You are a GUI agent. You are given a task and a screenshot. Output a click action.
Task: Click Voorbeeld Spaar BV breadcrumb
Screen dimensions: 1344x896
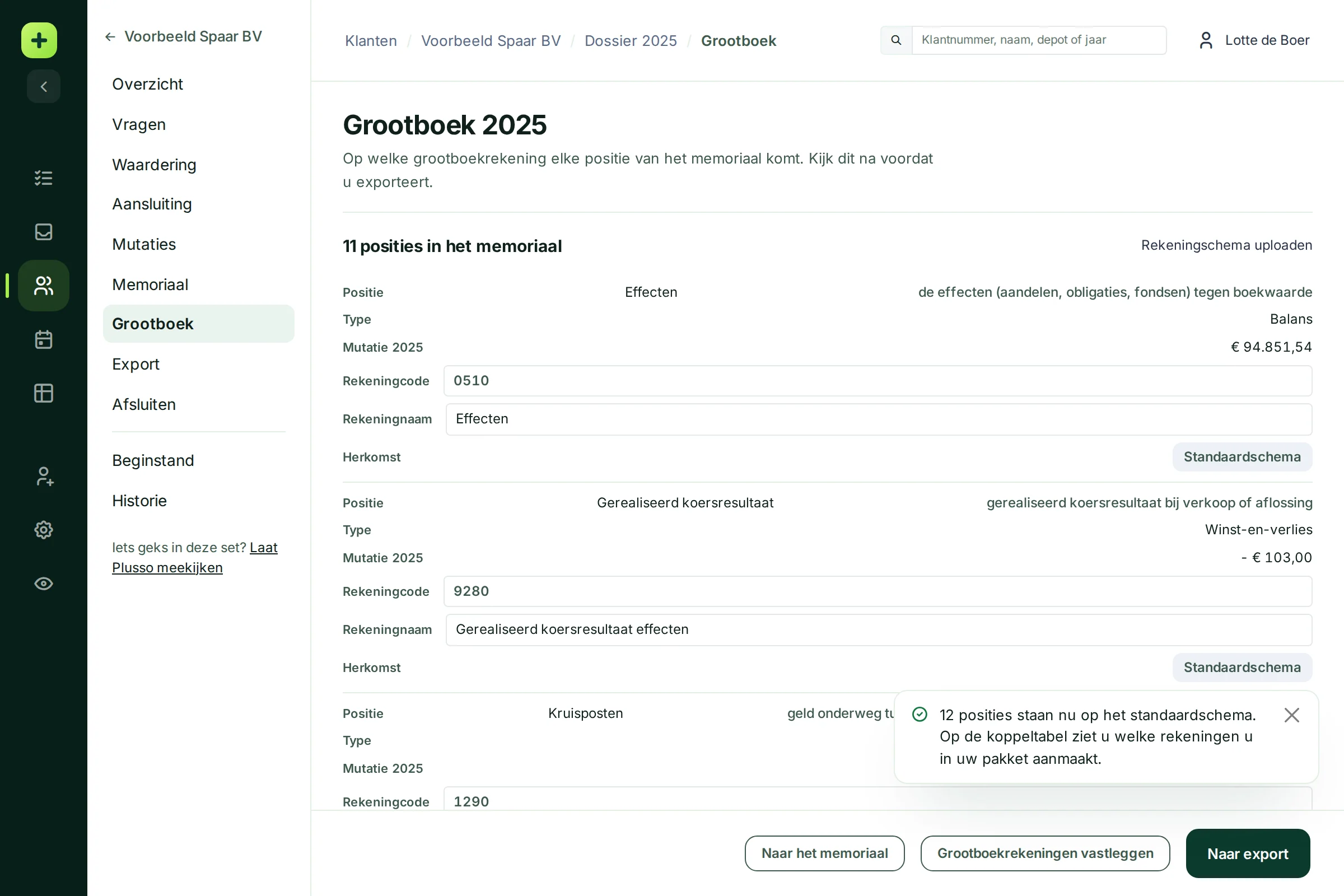pyautogui.click(x=491, y=40)
